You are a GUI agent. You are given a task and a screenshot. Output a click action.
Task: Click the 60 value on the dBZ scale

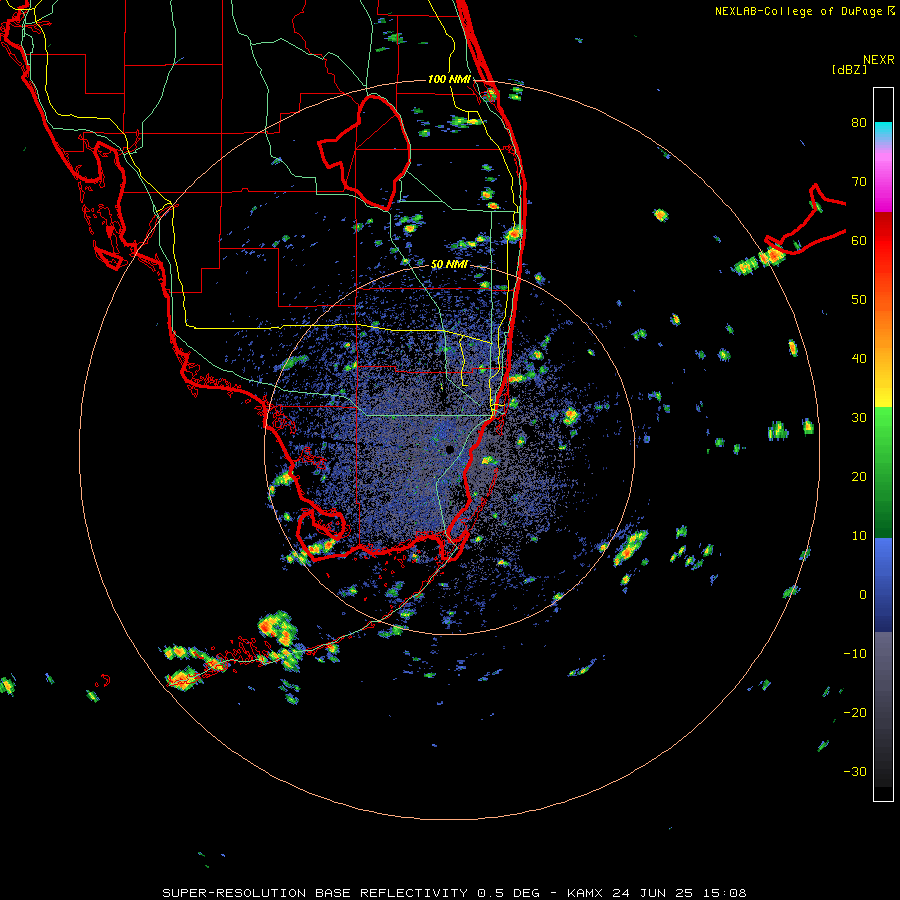pos(859,240)
